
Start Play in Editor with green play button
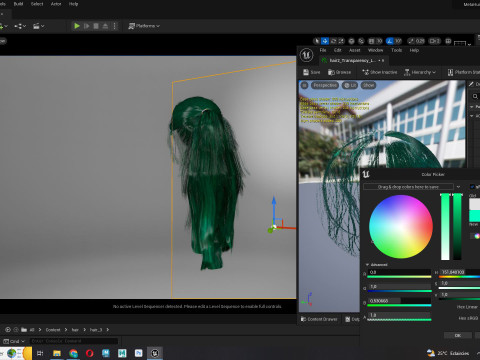click(77, 26)
